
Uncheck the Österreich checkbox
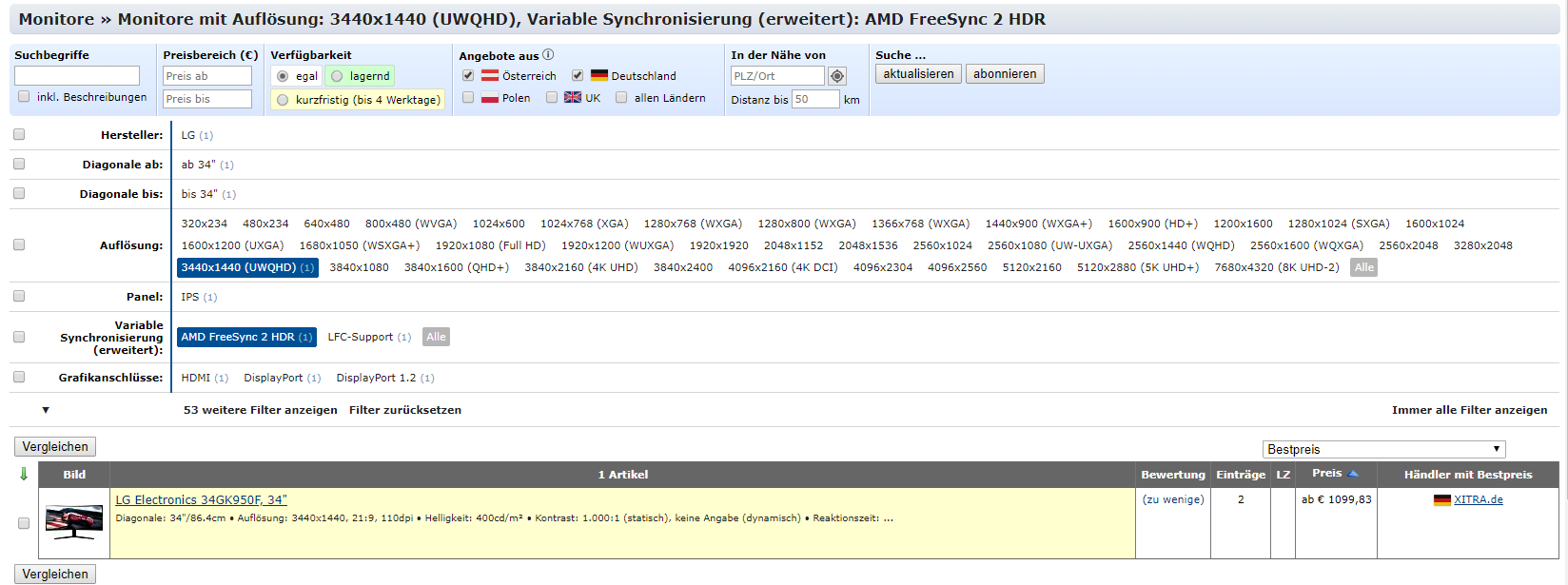pos(468,75)
